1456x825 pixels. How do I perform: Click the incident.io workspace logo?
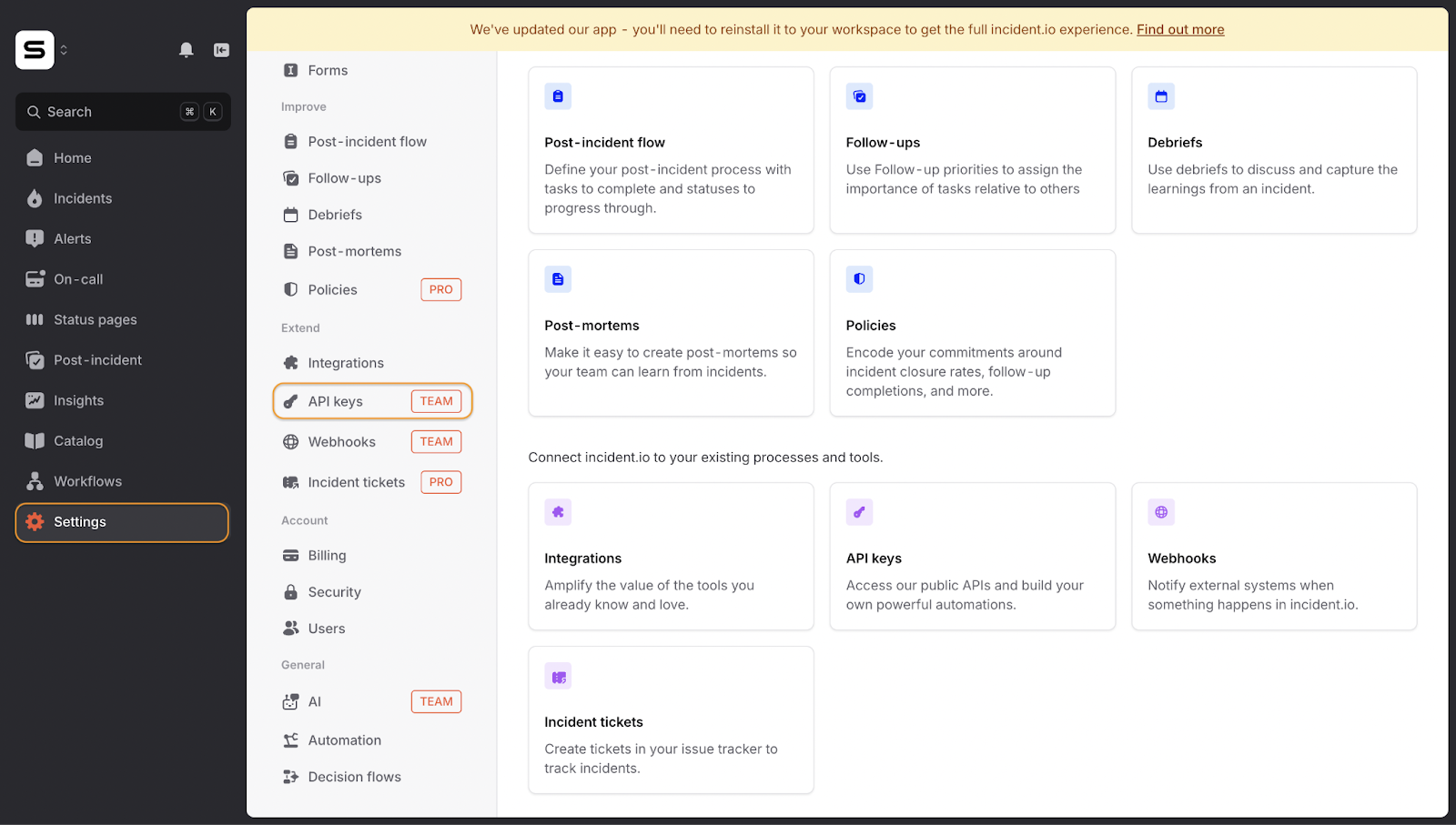click(35, 50)
